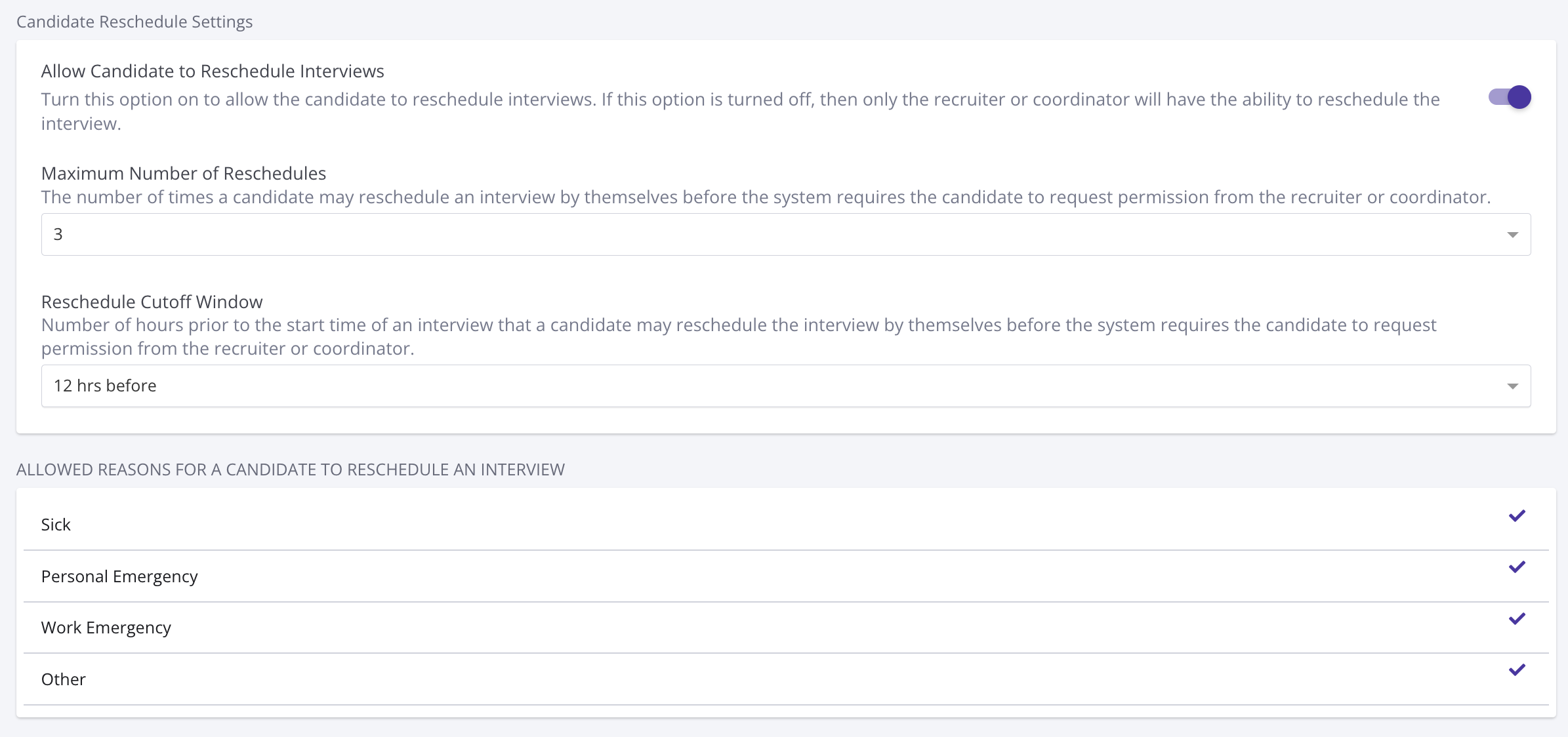Uncheck the Work Emergency checkmark
Image resolution: width=1568 pixels, height=737 pixels.
click(x=1517, y=619)
